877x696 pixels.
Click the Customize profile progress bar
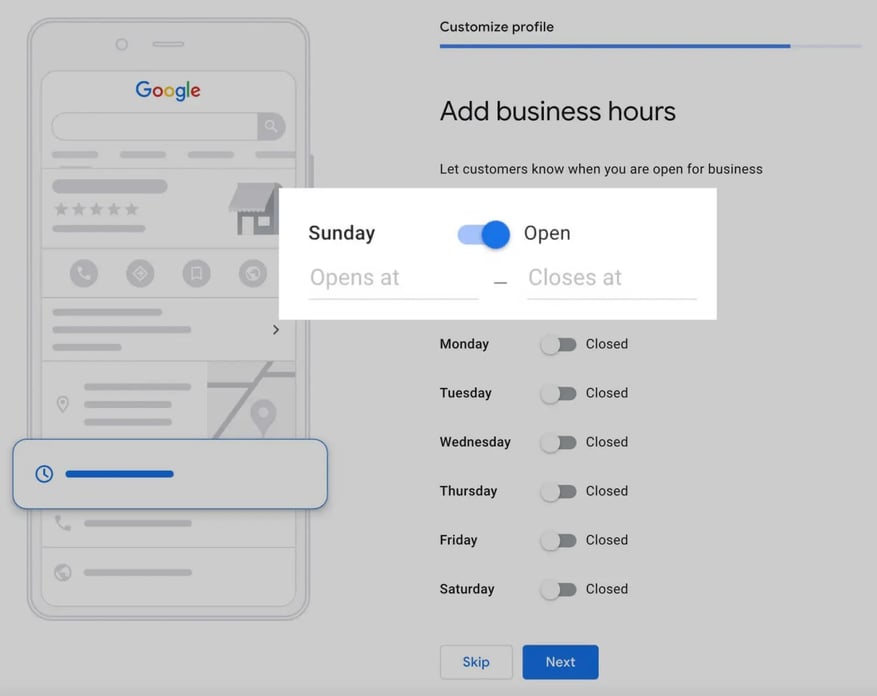tap(650, 46)
